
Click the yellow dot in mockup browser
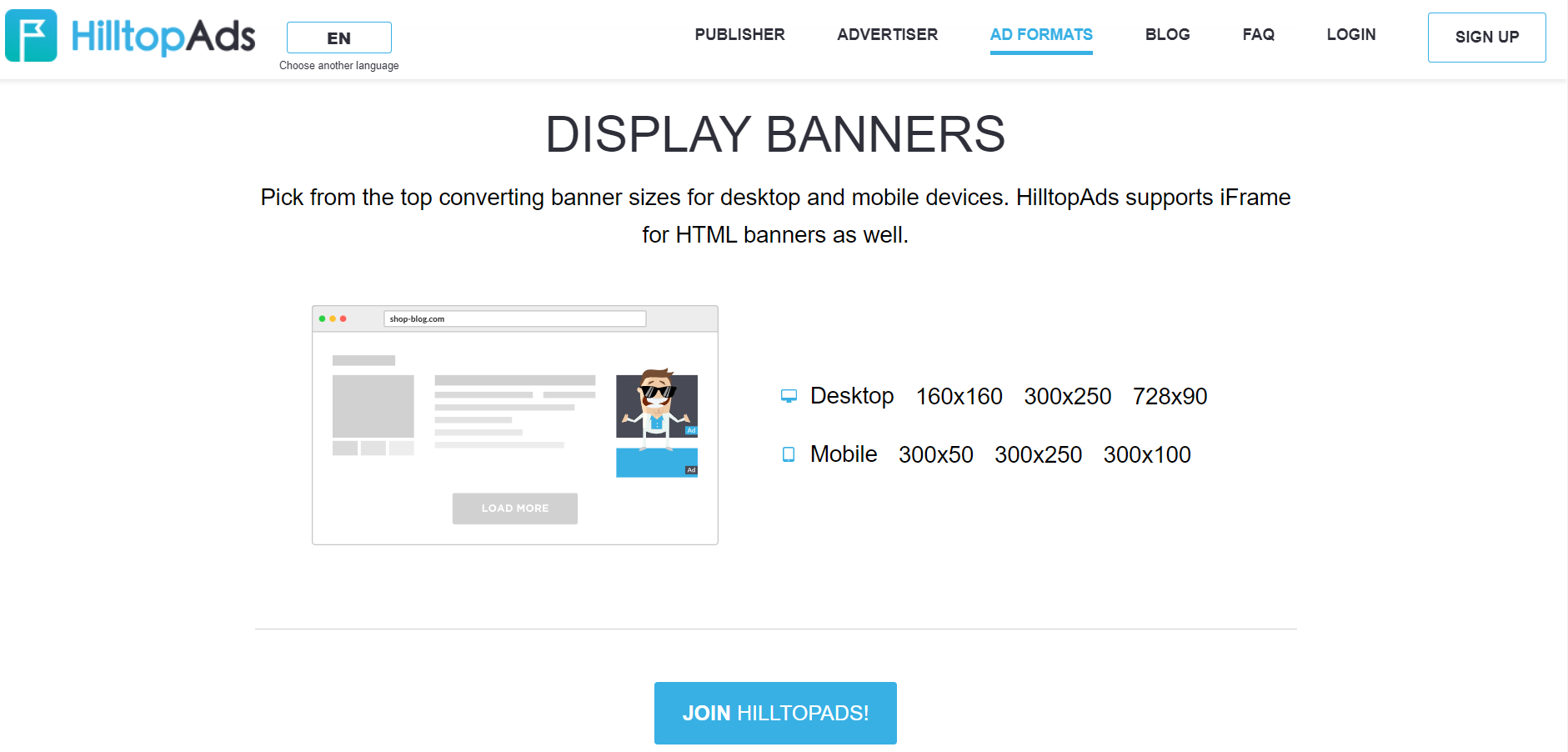click(333, 318)
